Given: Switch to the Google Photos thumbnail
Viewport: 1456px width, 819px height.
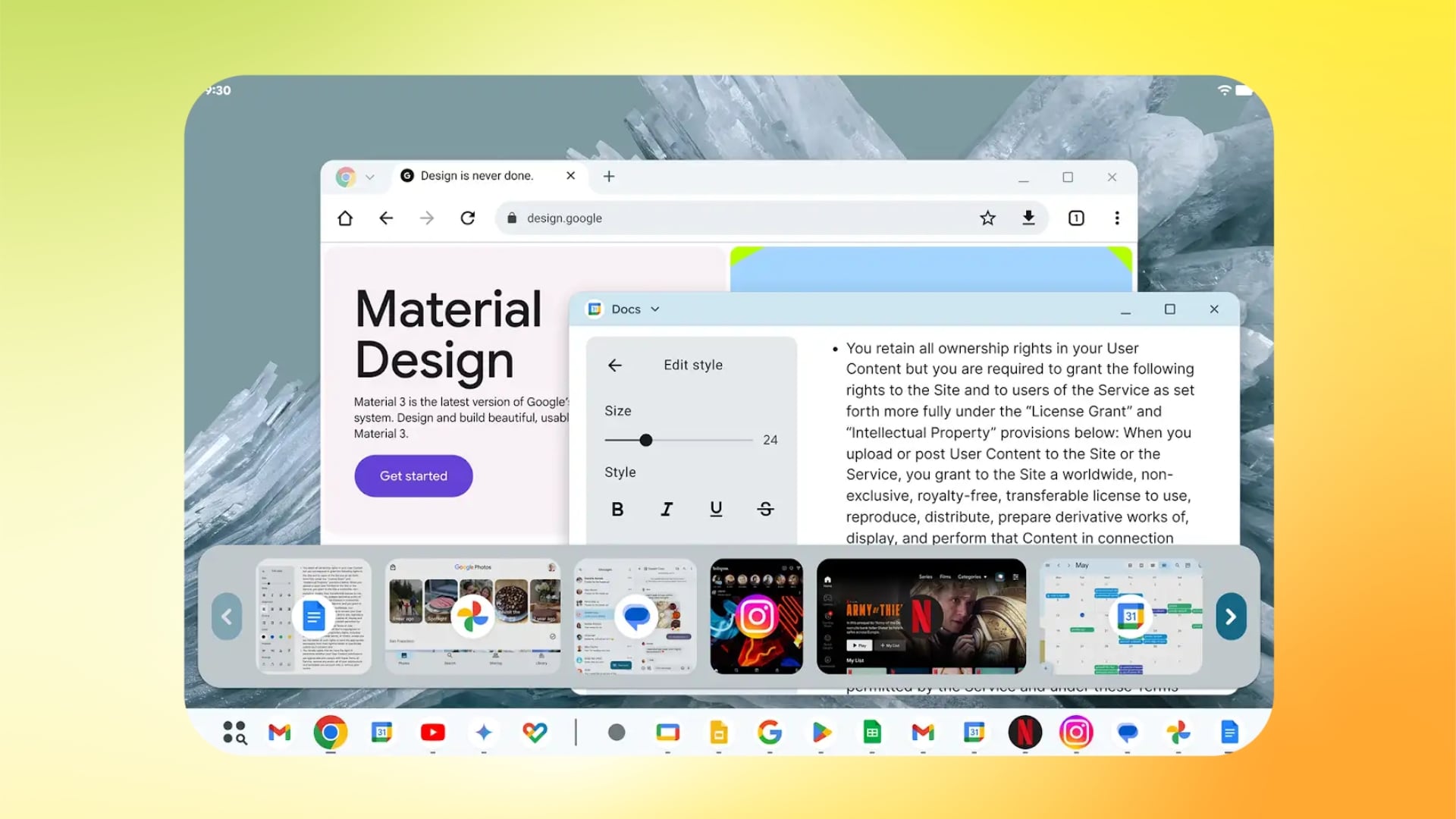Looking at the screenshot, I should [x=472, y=617].
